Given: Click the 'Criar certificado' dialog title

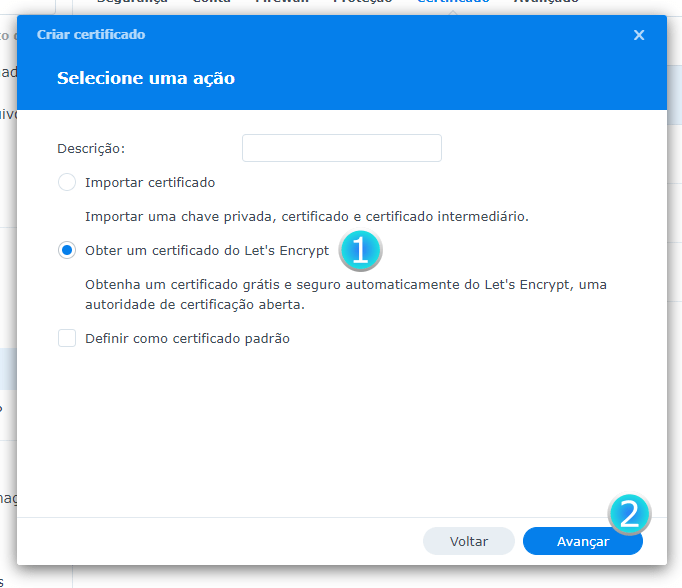Looking at the screenshot, I should (91, 35).
